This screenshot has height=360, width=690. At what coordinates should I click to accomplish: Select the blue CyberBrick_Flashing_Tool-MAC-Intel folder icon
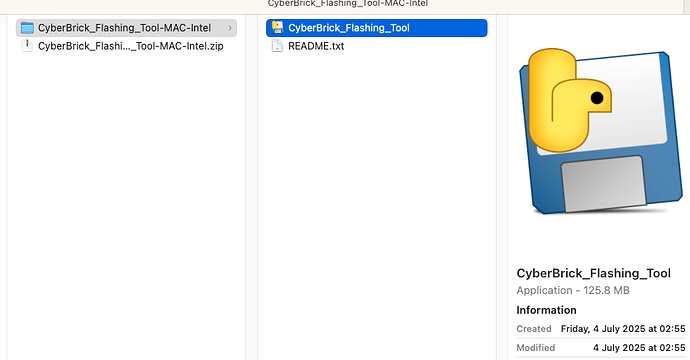tap(27, 28)
